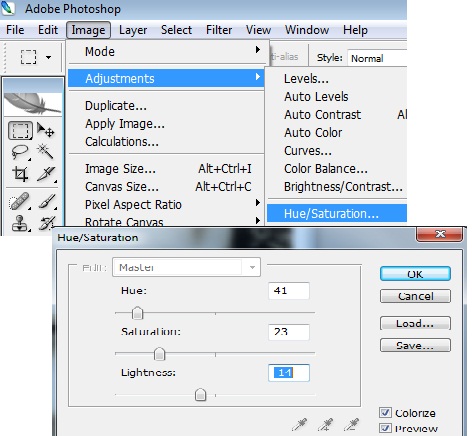Expand the Rotate Canvas submenu
The image size is (472, 436).
(166, 221)
